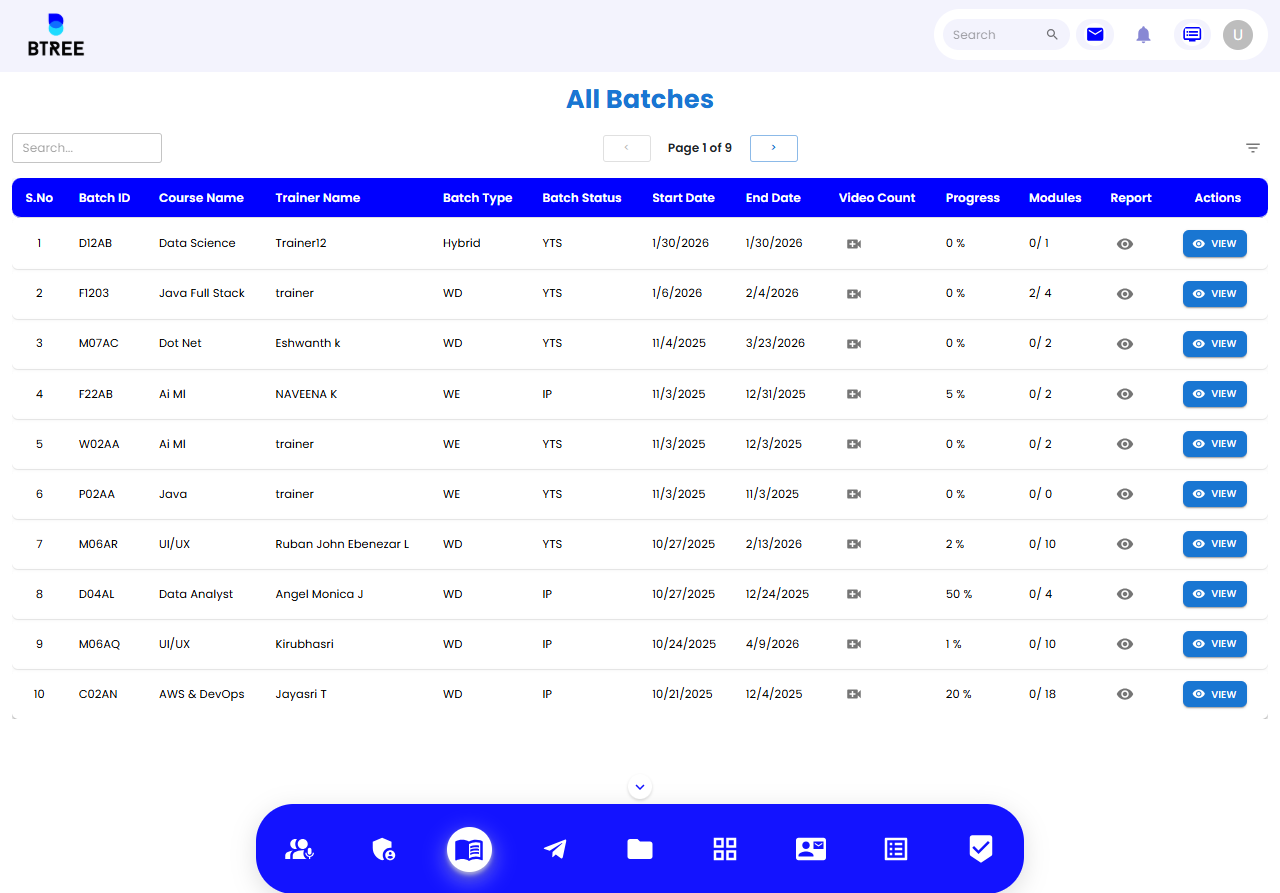Open the contact card mail dock icon
This screenshot has width=1280, height=893.
810,849
